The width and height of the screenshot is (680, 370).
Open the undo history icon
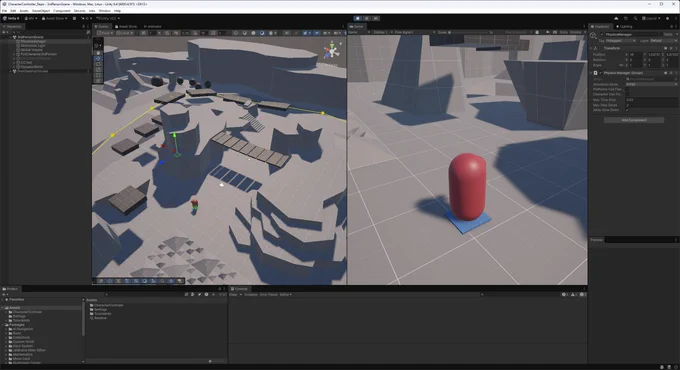626,19
